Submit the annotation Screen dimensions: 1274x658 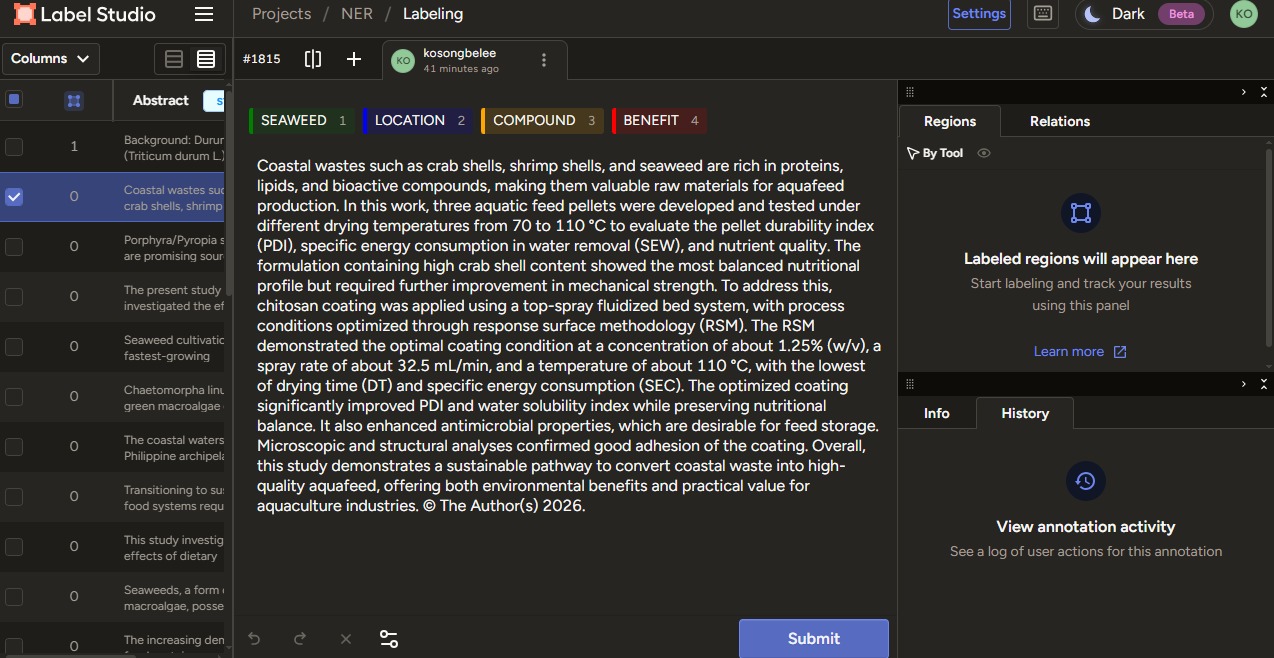[814, 638]
